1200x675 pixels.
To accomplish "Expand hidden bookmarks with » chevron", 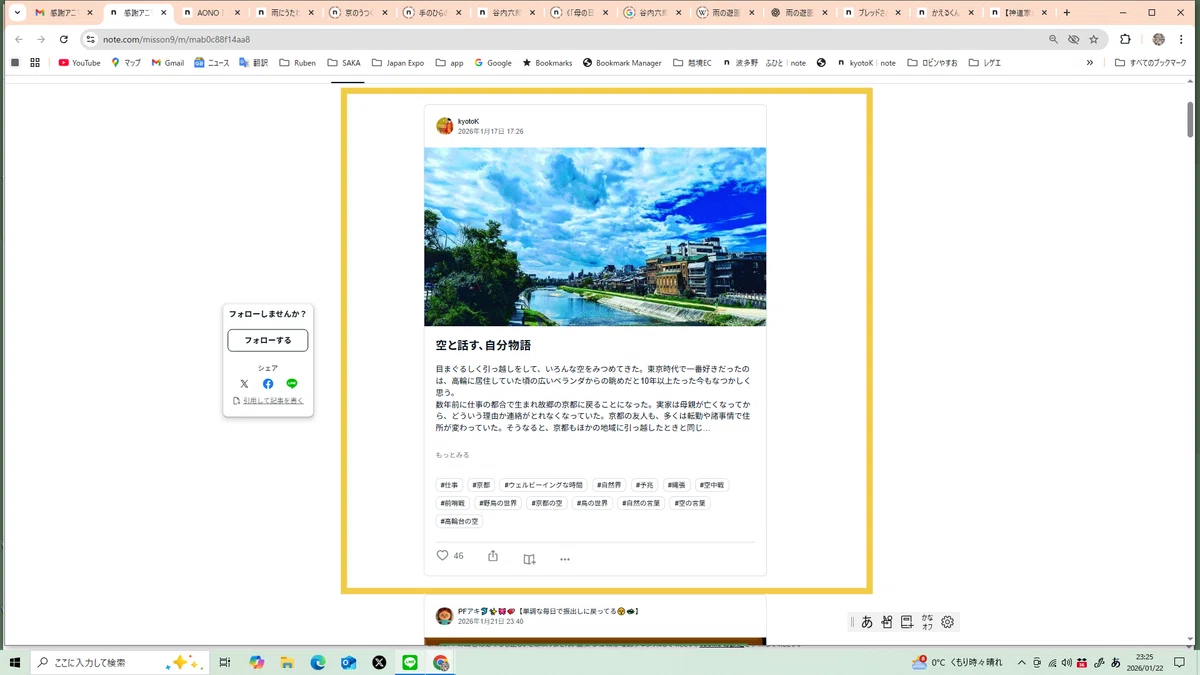I will coord(1090,62).
